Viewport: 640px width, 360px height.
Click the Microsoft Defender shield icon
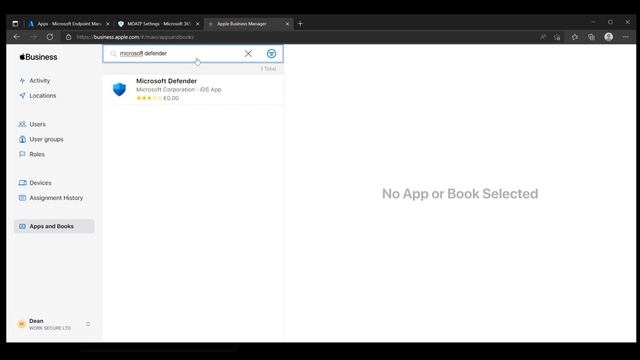point(119,89)
